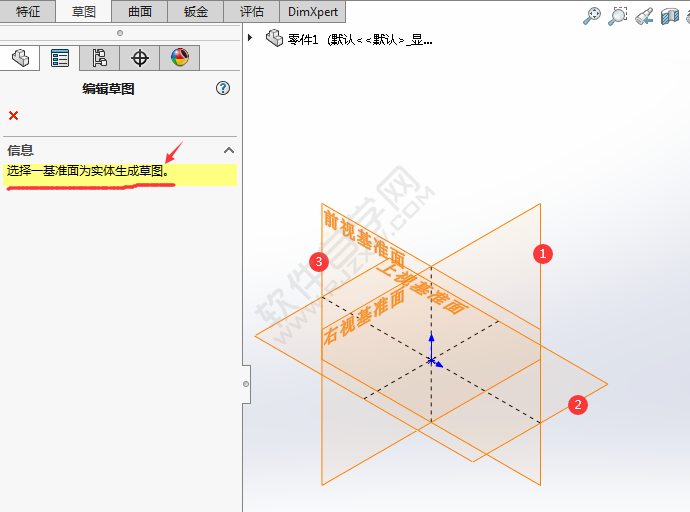Open the 评估 tab
Image resolution: width=690 pixels, height=512 pixels.
(x=252, y=11)
